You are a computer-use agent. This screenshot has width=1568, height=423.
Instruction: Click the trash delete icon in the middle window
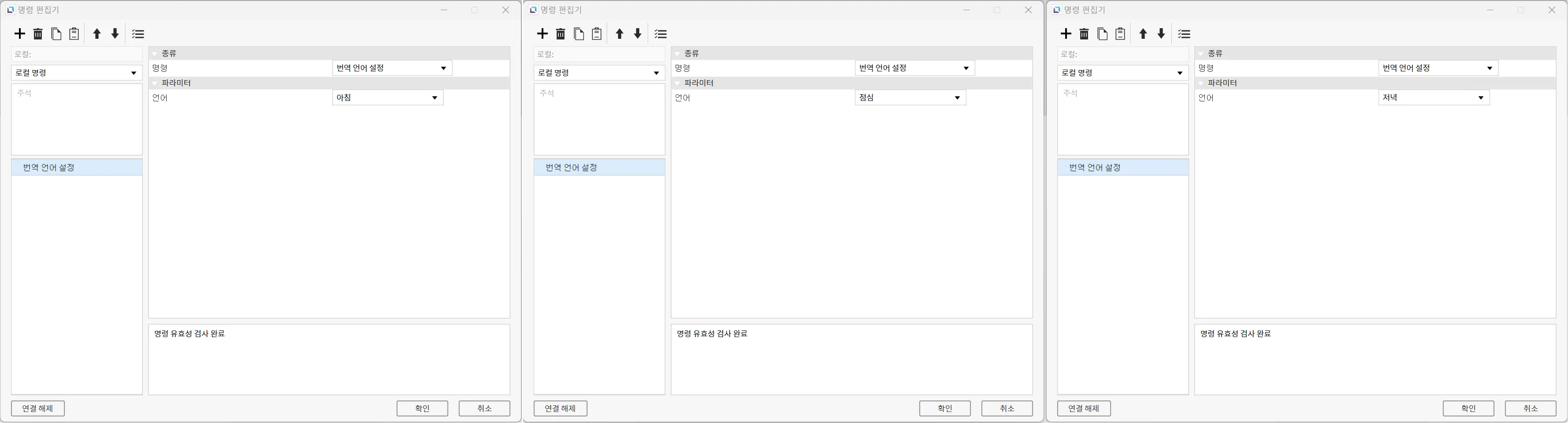[x=561, y=34]
